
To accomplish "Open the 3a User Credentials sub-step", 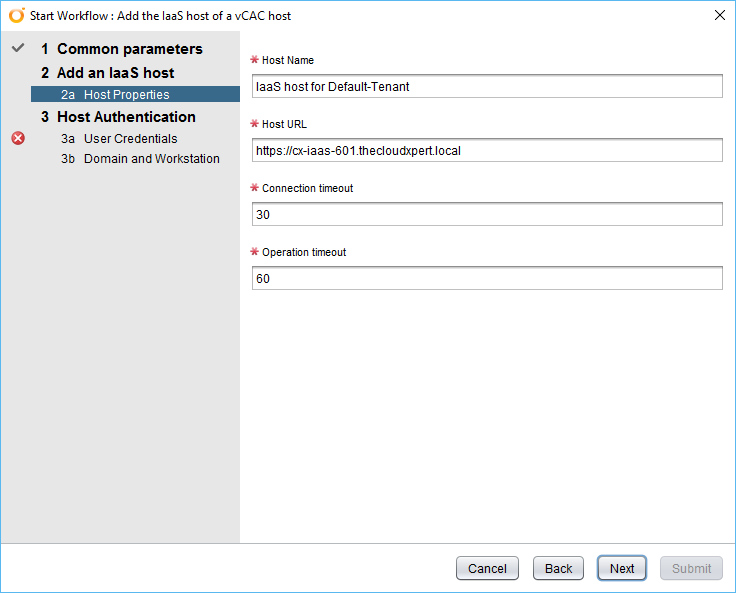I will (x=130, y=139).
